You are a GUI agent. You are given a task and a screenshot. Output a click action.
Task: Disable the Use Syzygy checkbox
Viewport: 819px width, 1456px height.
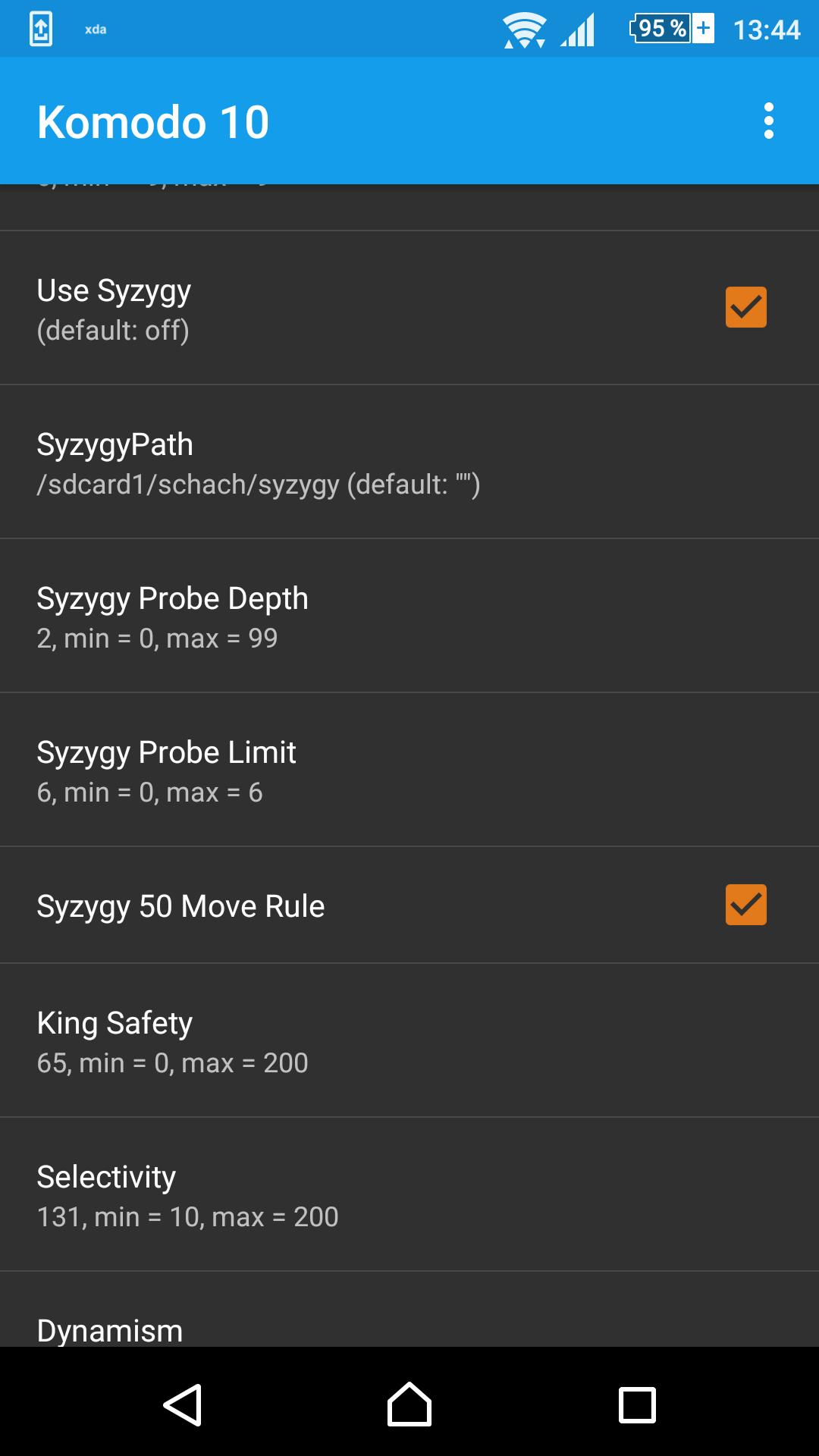tap(745, 307)
